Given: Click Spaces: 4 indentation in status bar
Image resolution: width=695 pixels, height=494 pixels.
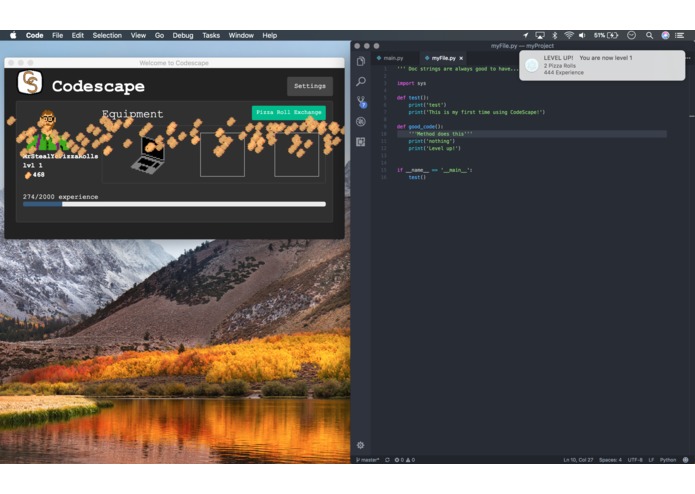Looking at the screenshot, I should tap(610, 460).
